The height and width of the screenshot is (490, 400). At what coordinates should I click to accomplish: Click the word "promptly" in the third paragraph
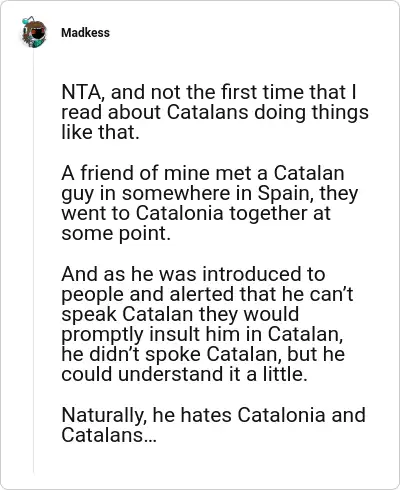tap(102, 334)
